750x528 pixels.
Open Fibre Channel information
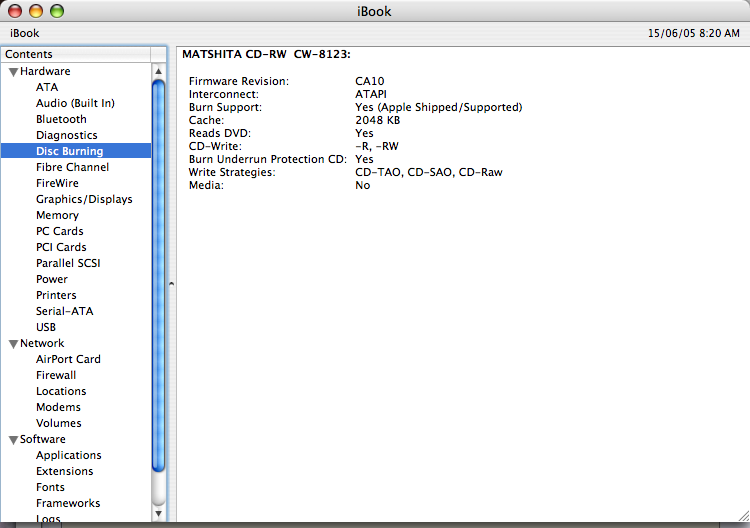[x=72, y=167]
